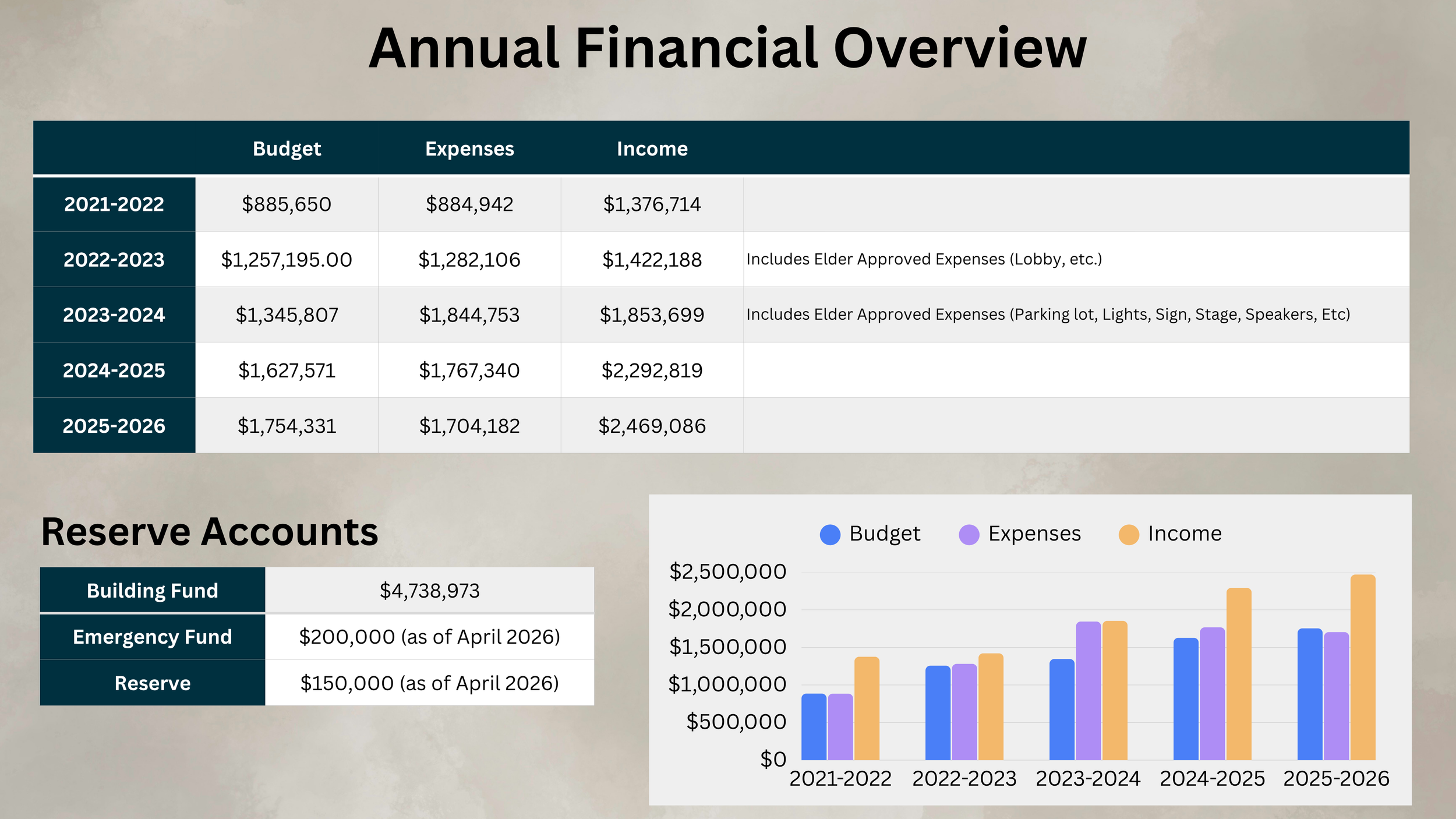The height and width of the screenshot is (819, 1456).
Task: Click the Income label in the chart legend
Action: (1185, 534)
